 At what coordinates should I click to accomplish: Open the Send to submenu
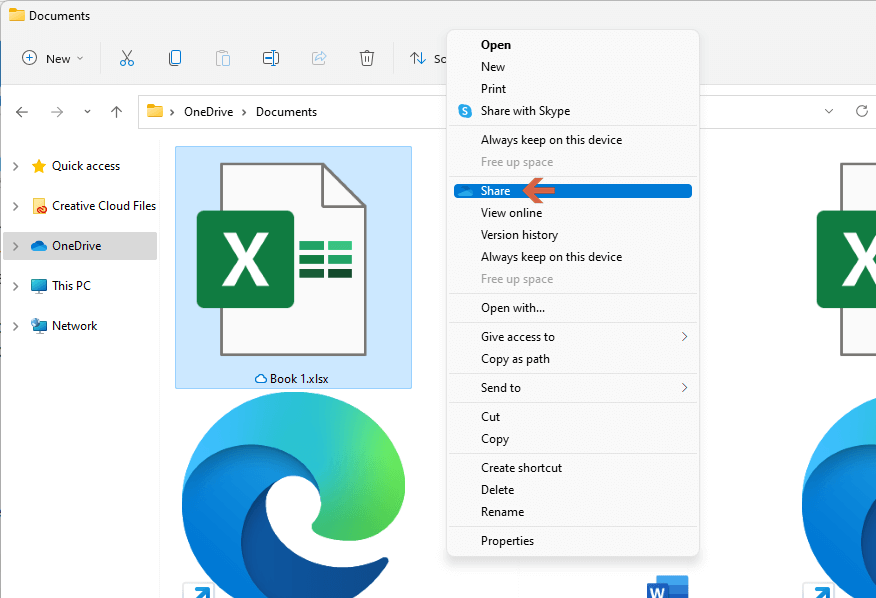pyautogui.click(x=573, y=388)
